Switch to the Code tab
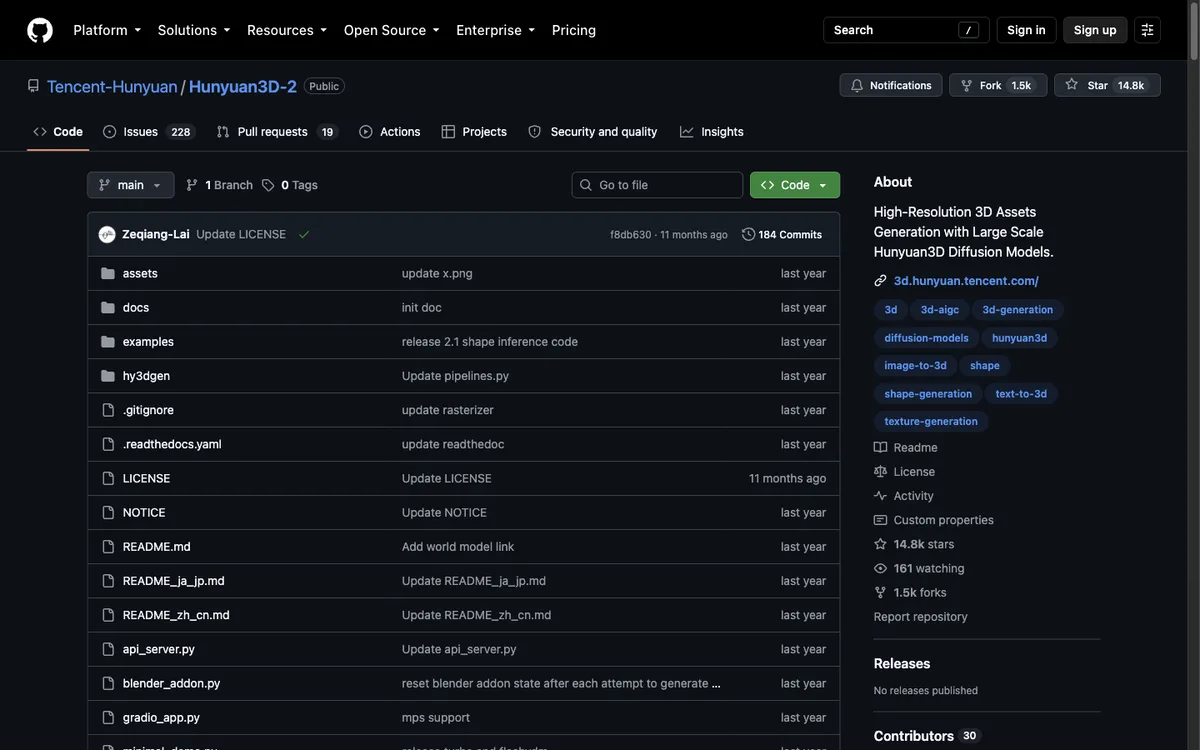 (58, 132)
